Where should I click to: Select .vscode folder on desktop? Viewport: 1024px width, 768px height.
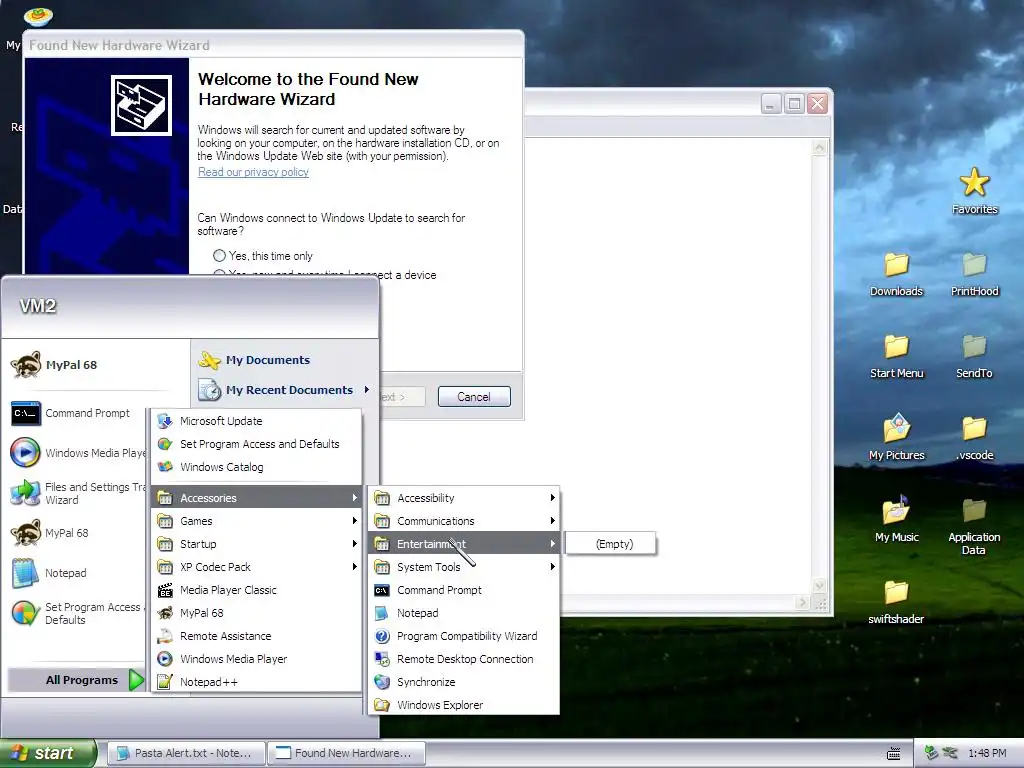(974, 436)
